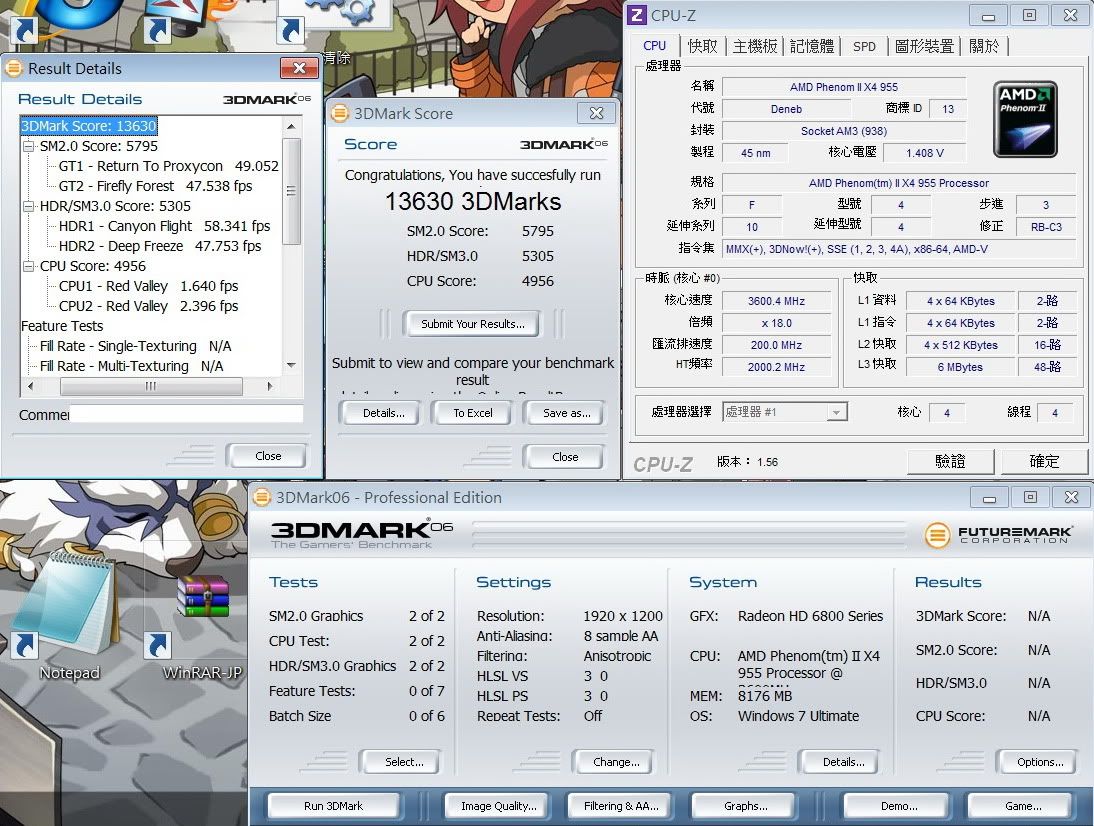Click the 13630 3DMarks score text
Viewport: 1094px width, 826px height.
(473, 202)
